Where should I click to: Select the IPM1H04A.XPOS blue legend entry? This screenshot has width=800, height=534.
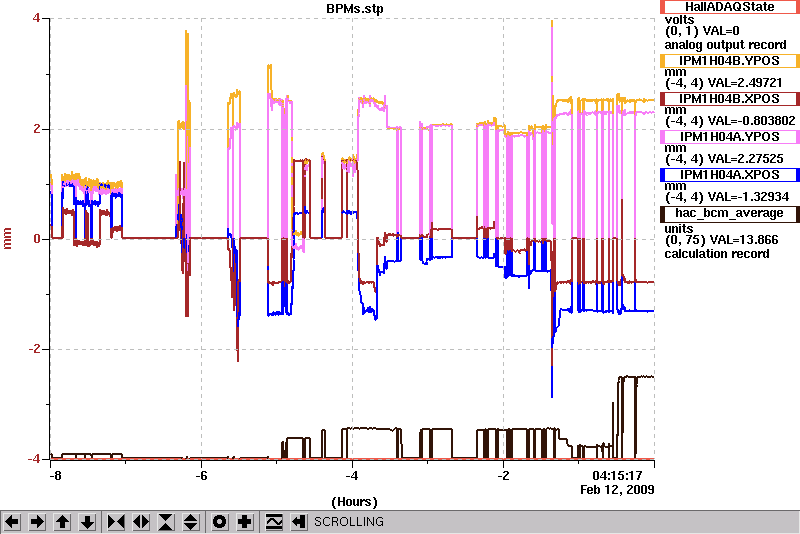[730, 175]
